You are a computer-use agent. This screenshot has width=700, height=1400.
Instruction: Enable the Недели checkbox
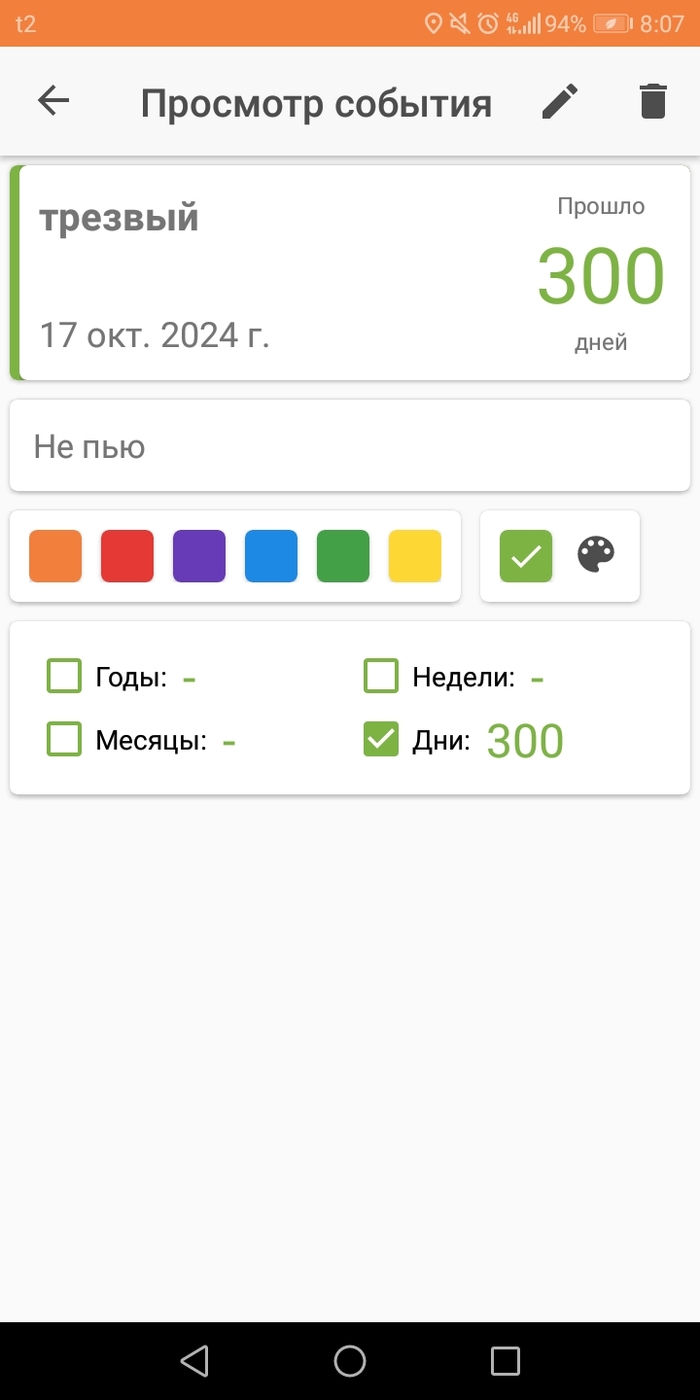click(x=381, y=677)
